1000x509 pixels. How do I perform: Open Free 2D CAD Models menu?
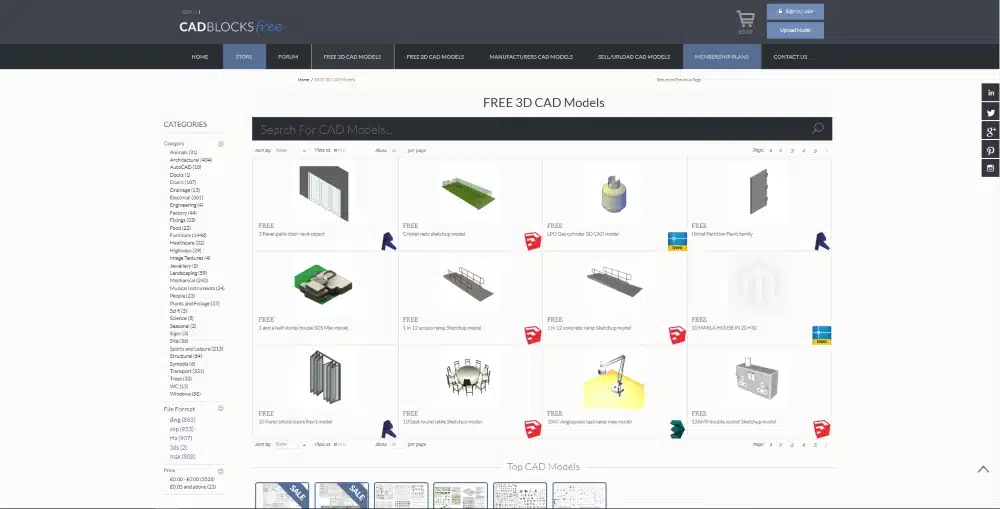[x=435, y=57]
